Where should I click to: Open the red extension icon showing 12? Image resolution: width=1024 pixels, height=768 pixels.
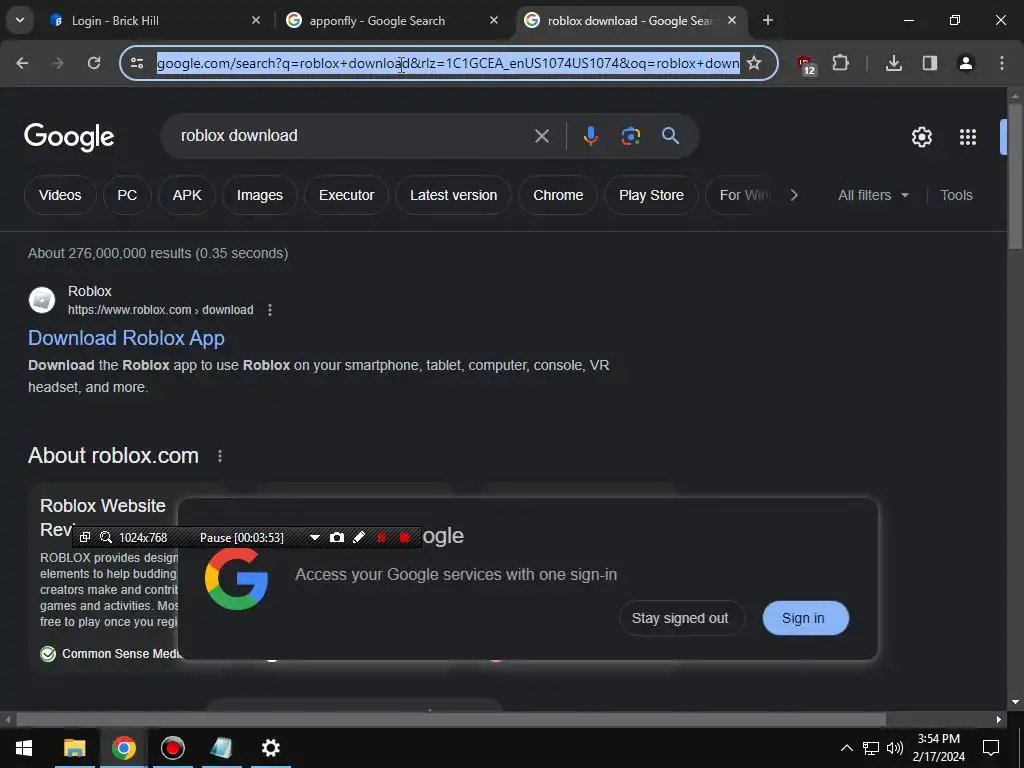pyautogui.click(x=806, y=65)
